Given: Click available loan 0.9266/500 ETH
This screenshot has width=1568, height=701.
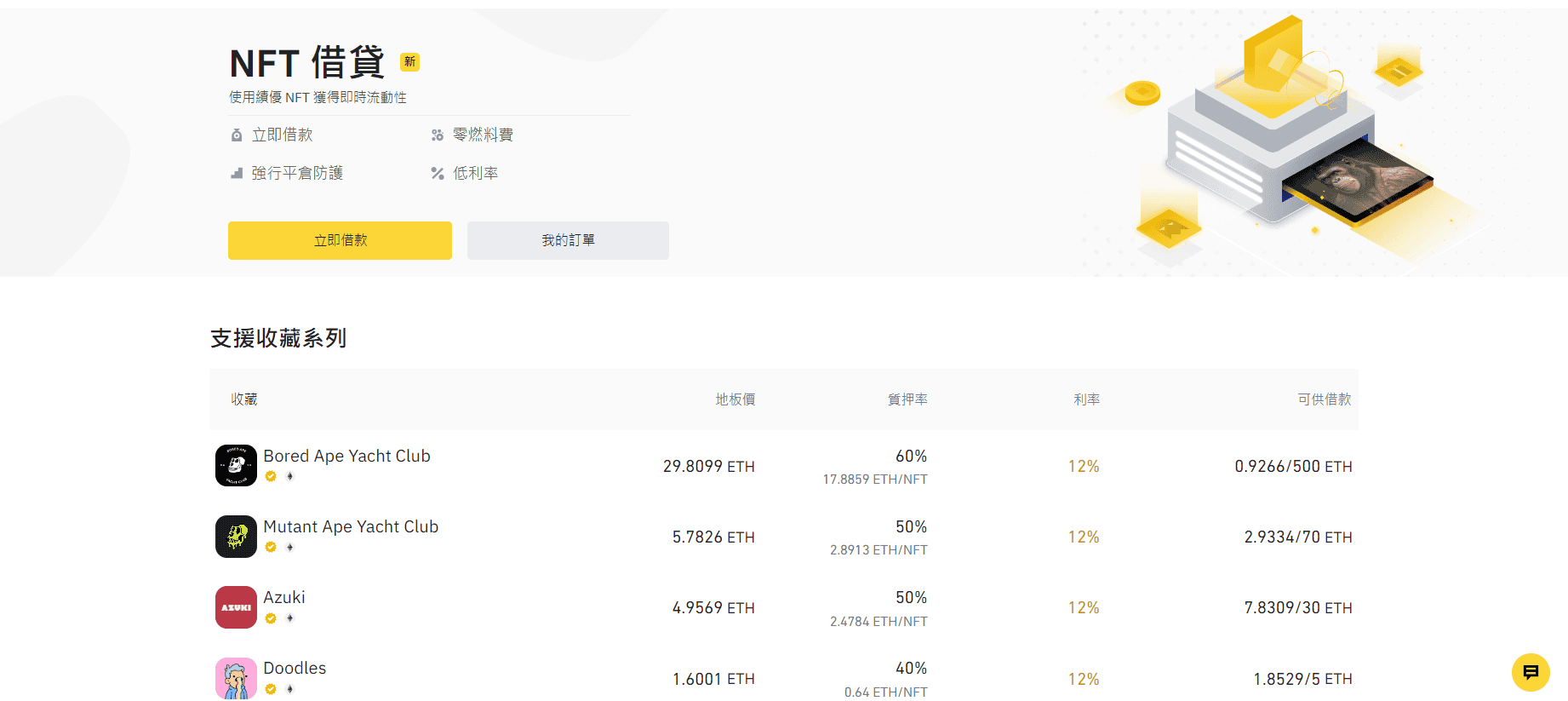Looking at the screenshot, I should (1293, 466).
